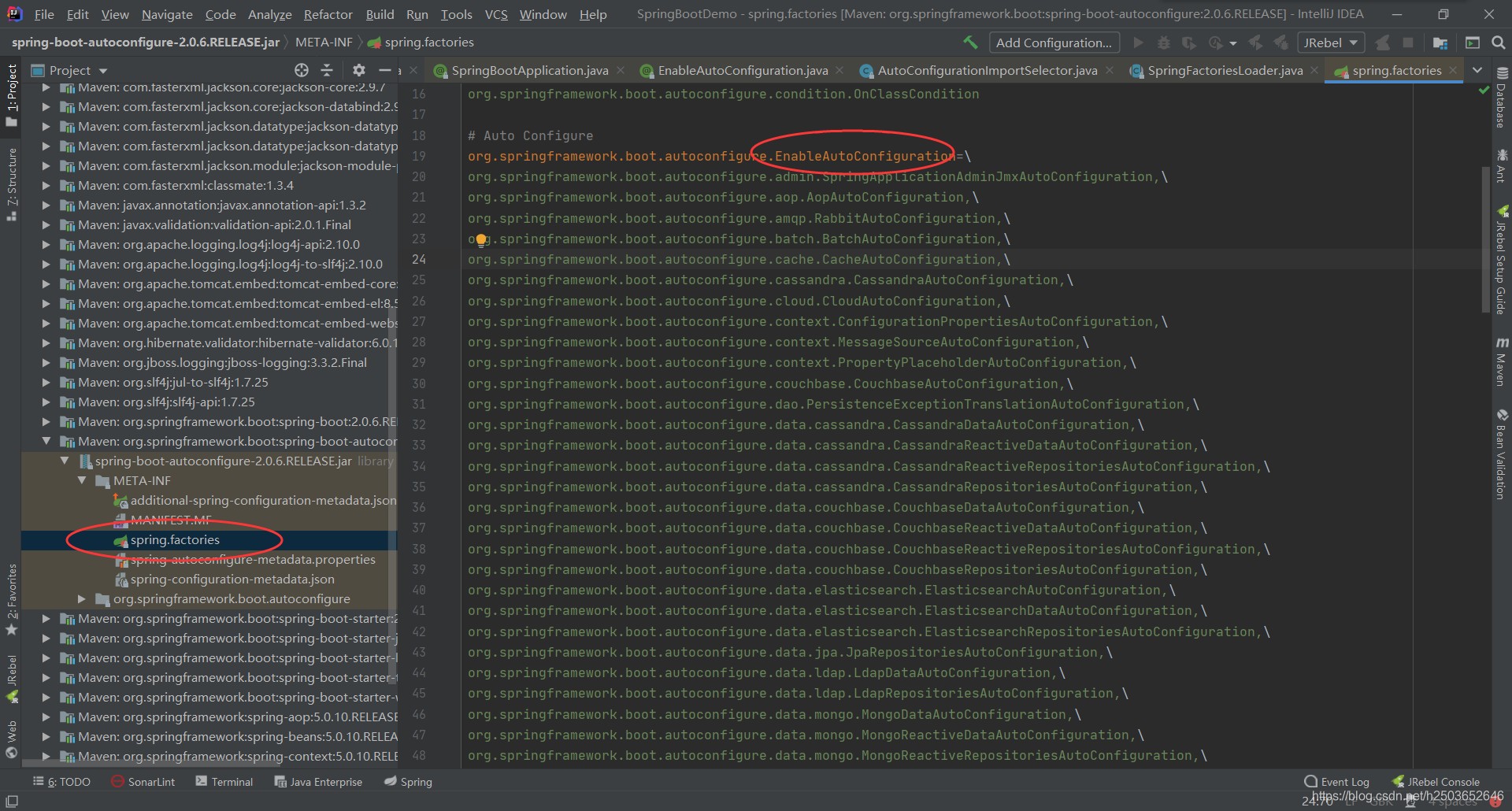Viewport: 1512px width, 811px height.
Task: Click the Build project hammer icon
Action: pos(970,43)
